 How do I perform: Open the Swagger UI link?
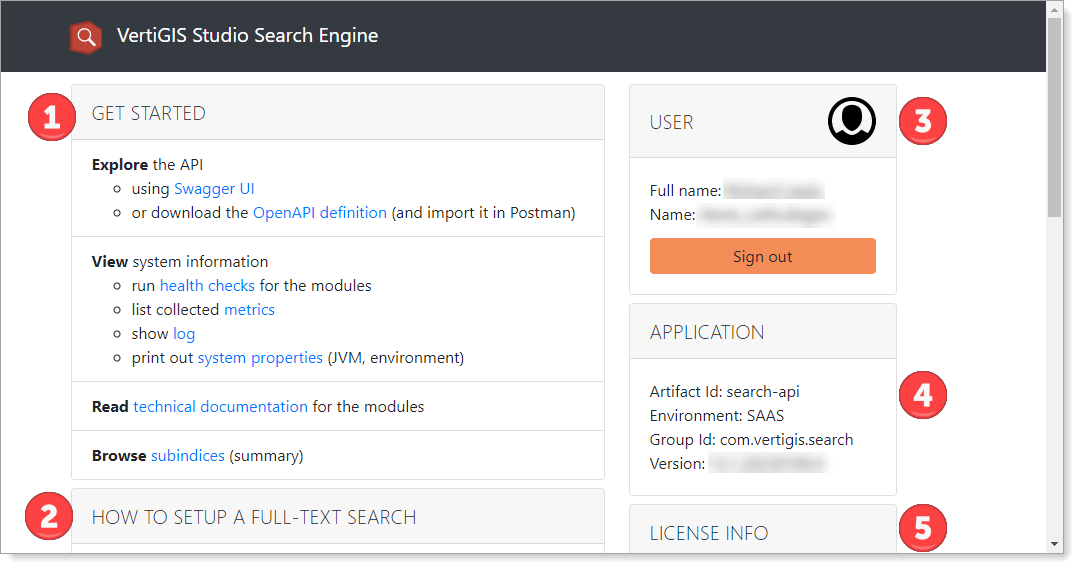214,189
